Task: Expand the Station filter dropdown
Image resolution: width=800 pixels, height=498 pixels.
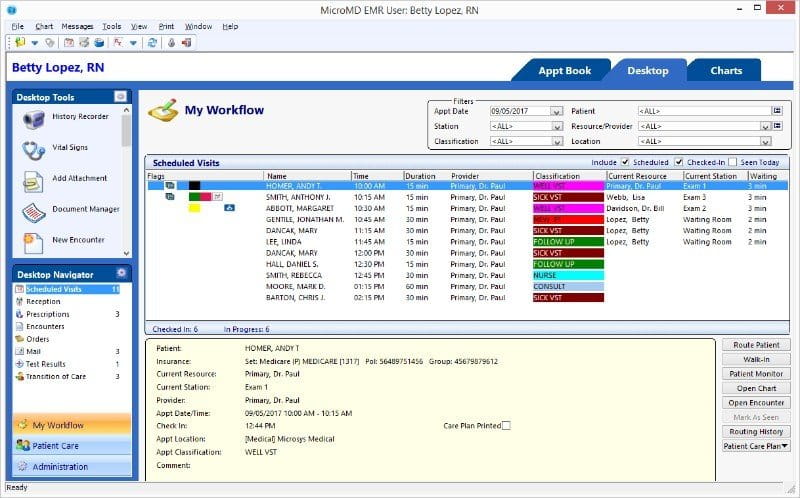Action: coord(557,126)
